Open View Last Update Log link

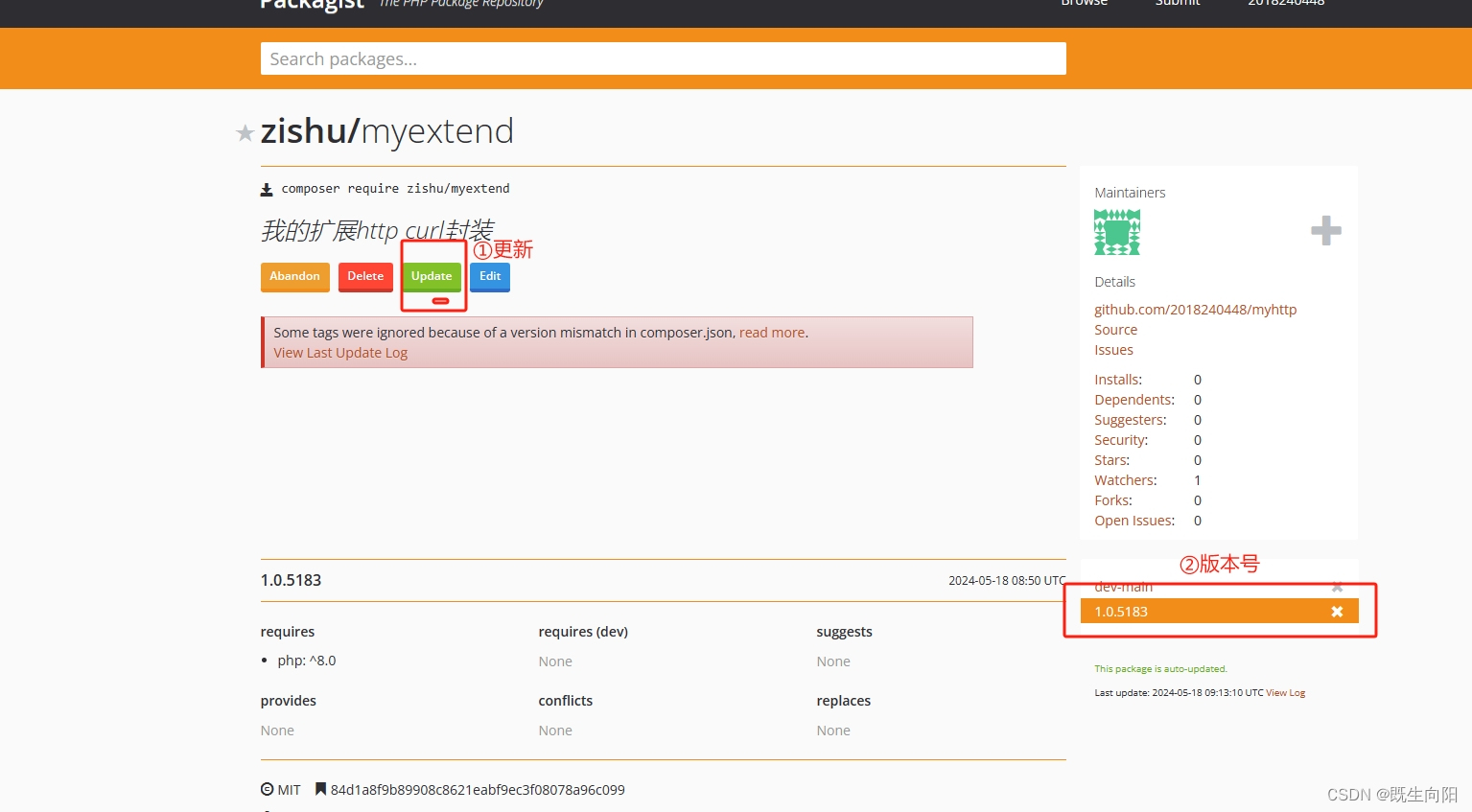pos(340,353)
